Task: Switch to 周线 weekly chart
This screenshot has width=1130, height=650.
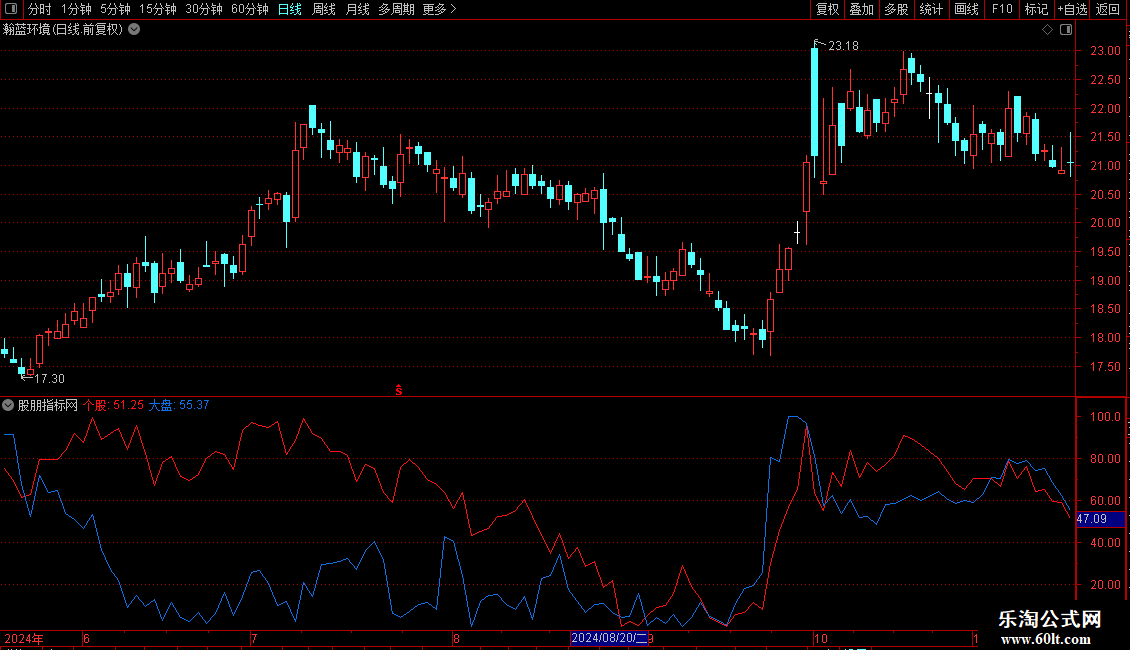Action: [324, 9]
